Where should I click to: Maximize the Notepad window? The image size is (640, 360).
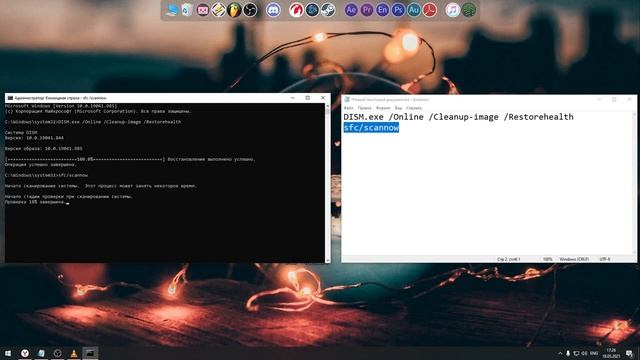(x=614, y=100)
